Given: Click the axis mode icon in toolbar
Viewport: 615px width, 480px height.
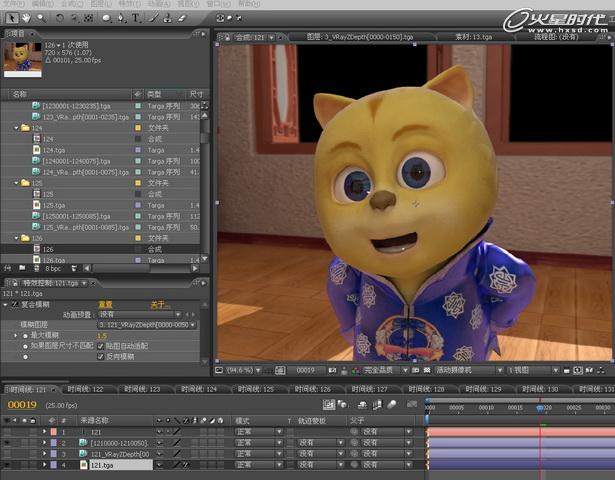Looking at the screenshot, I should [x=220, y=18].
